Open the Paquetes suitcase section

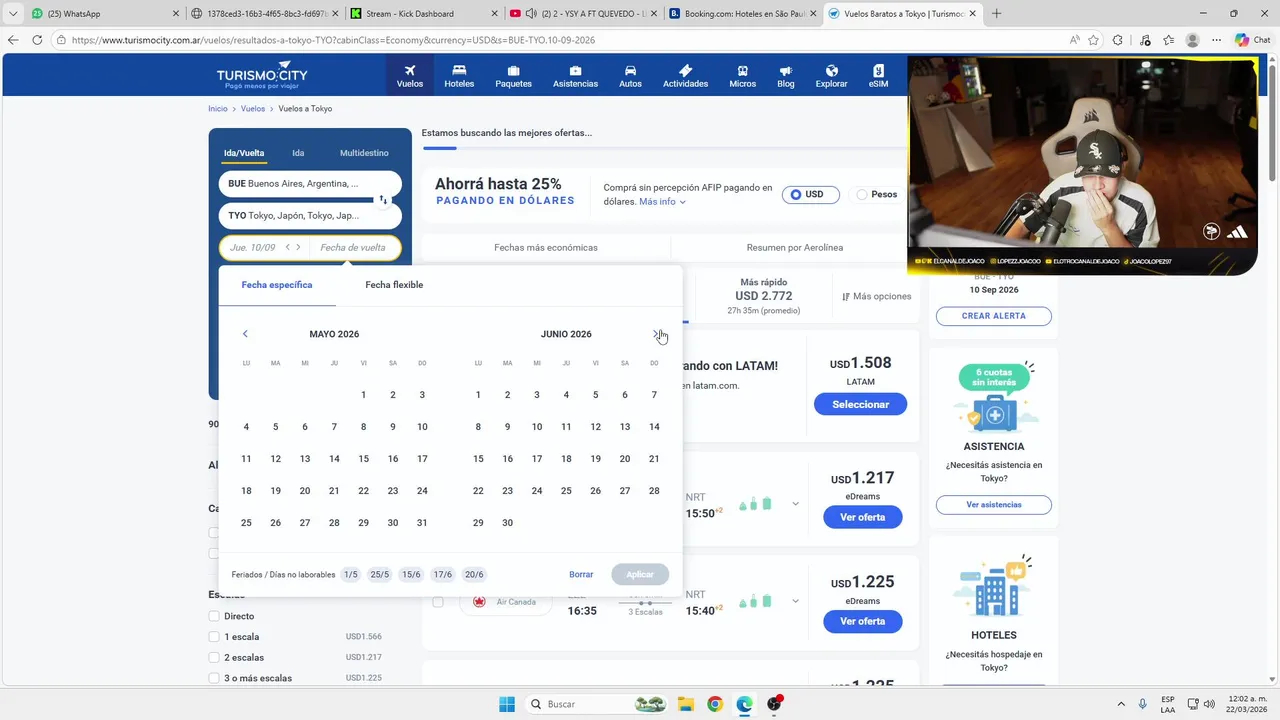[513, 76]
